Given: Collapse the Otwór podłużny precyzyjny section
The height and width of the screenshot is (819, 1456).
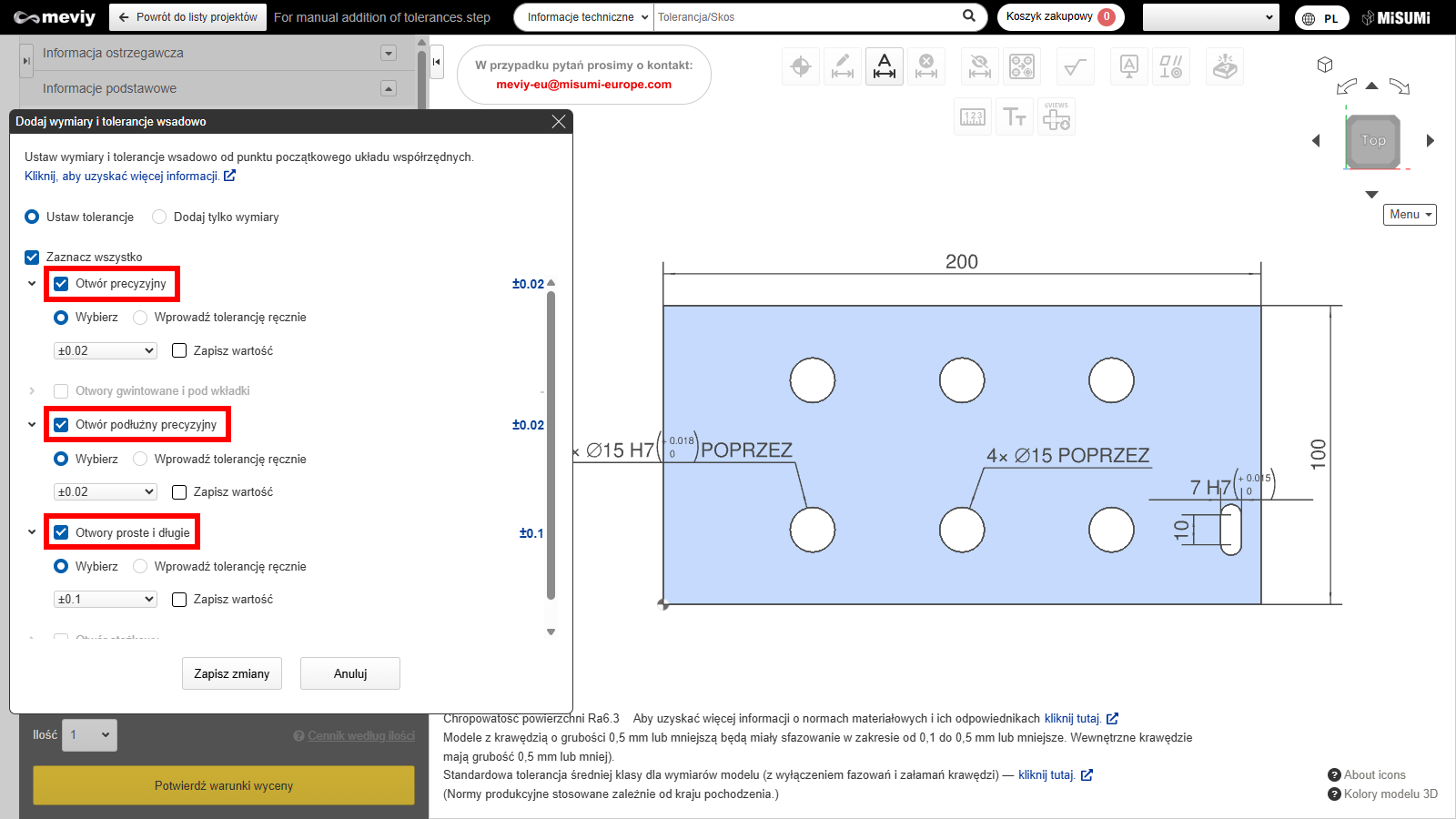Looking at the screenshot, I should (x=32, y=425).
